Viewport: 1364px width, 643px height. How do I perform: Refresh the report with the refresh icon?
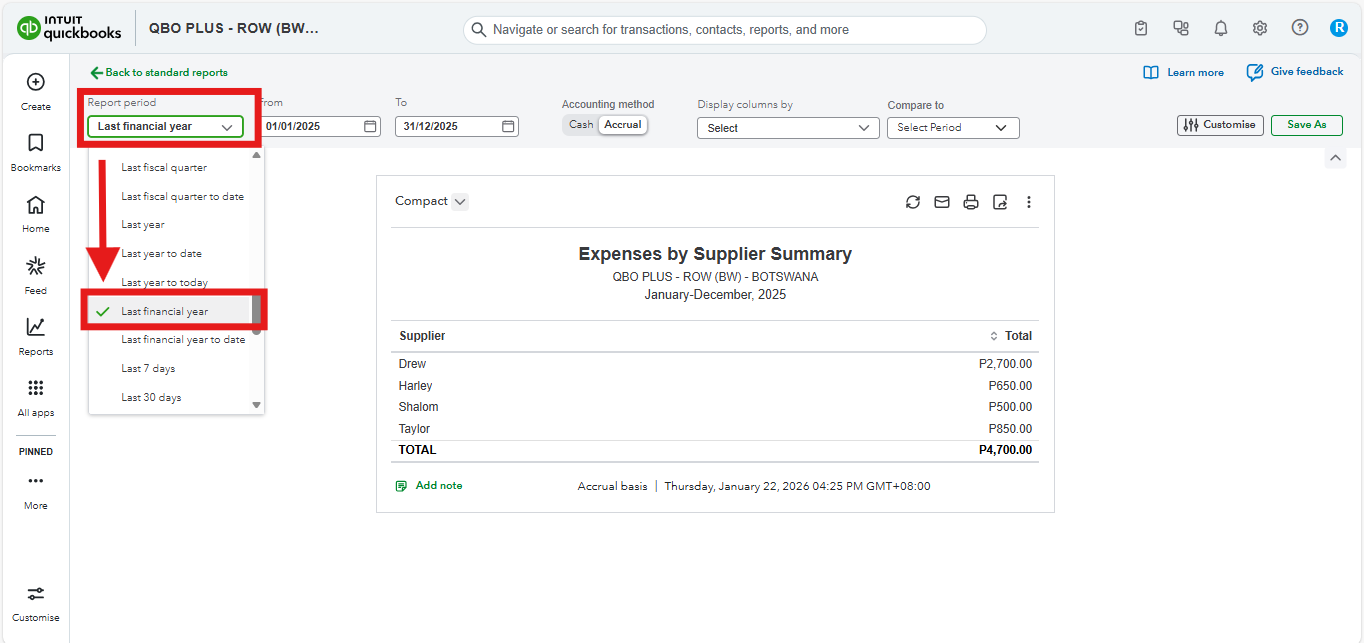[x=912, y=202]
